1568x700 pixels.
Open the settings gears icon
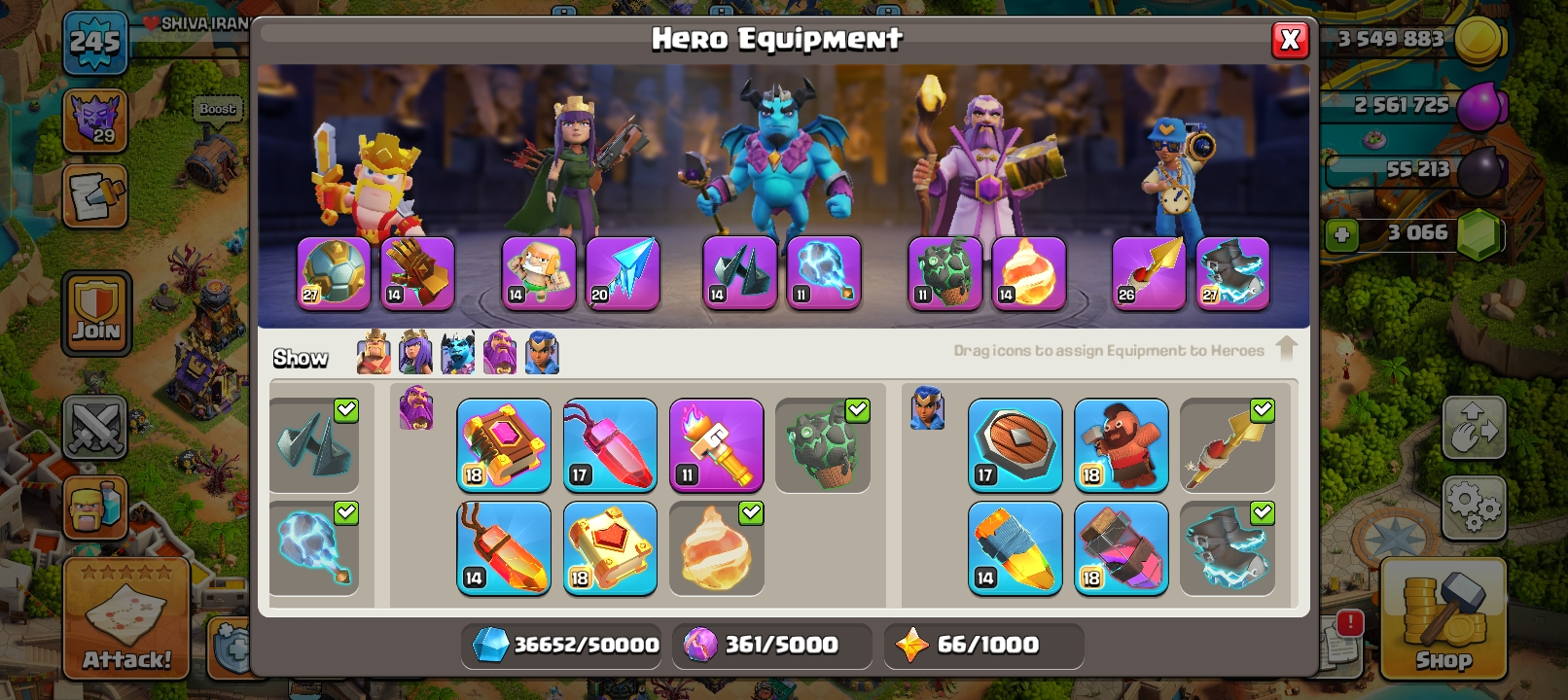tap(1474, 507)
